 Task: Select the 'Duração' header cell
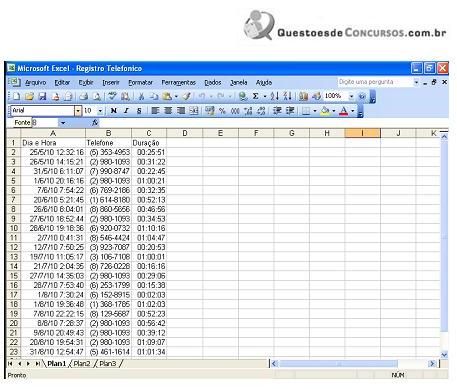click(149, 143)
